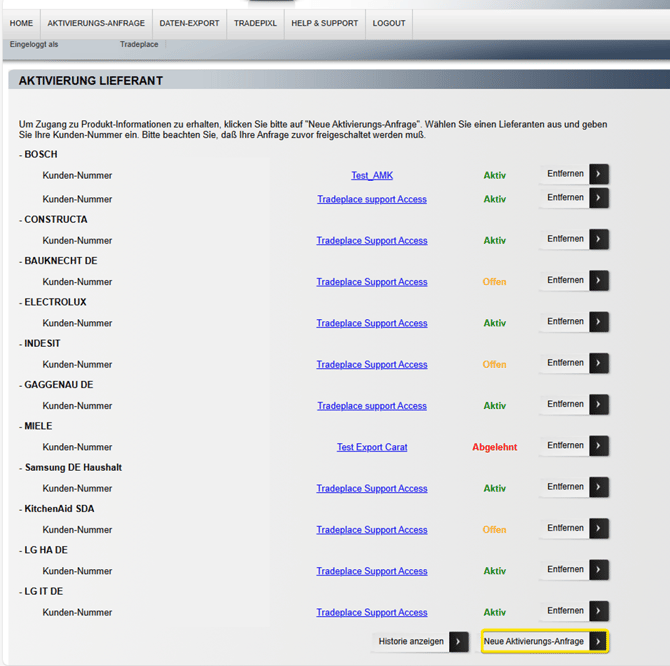Click Entfernen arrow icon for MIELE

click(599, 446)
